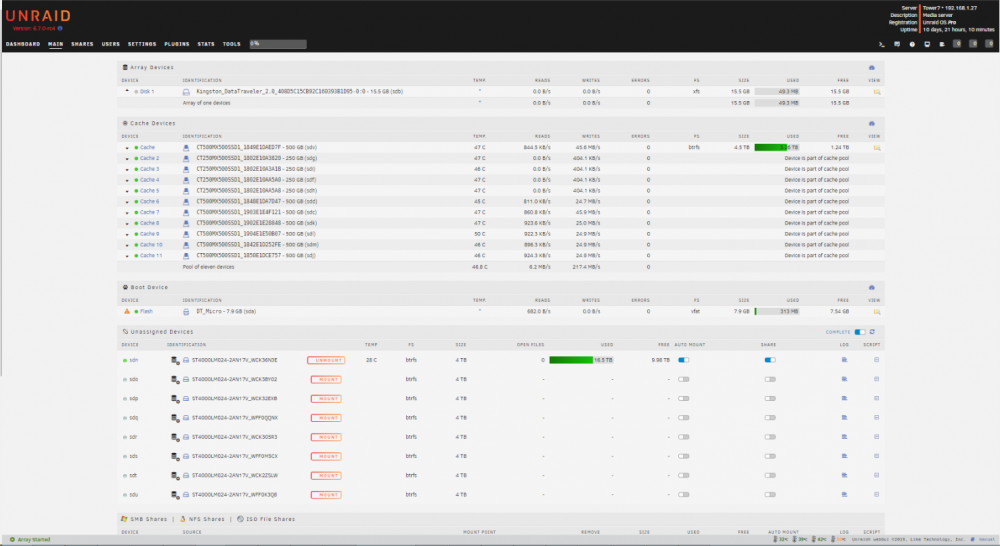
Task: Go to the Plugins menu
Action: (x=177, y=44)
